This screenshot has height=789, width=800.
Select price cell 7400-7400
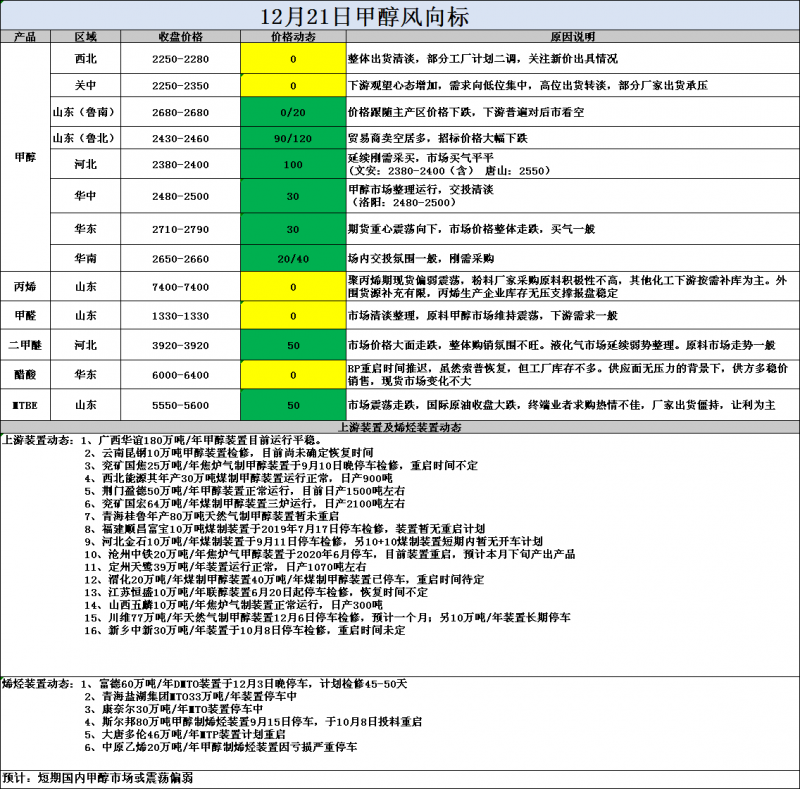(180, 287)
